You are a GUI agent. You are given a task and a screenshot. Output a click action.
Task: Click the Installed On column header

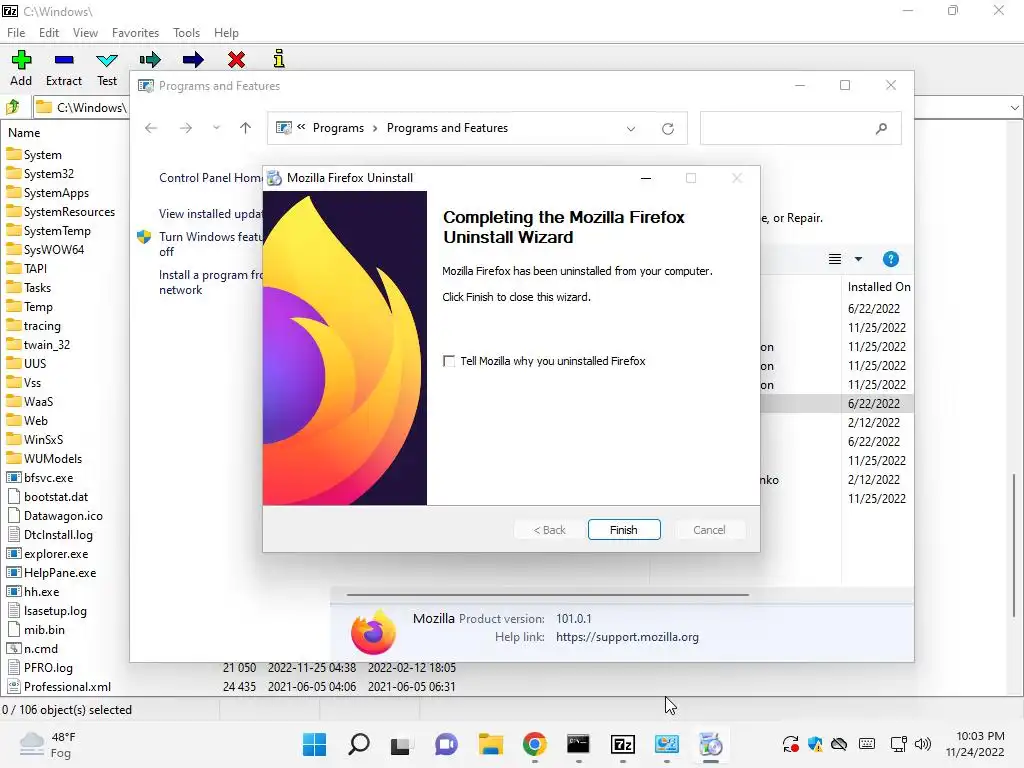click(878, 287)
